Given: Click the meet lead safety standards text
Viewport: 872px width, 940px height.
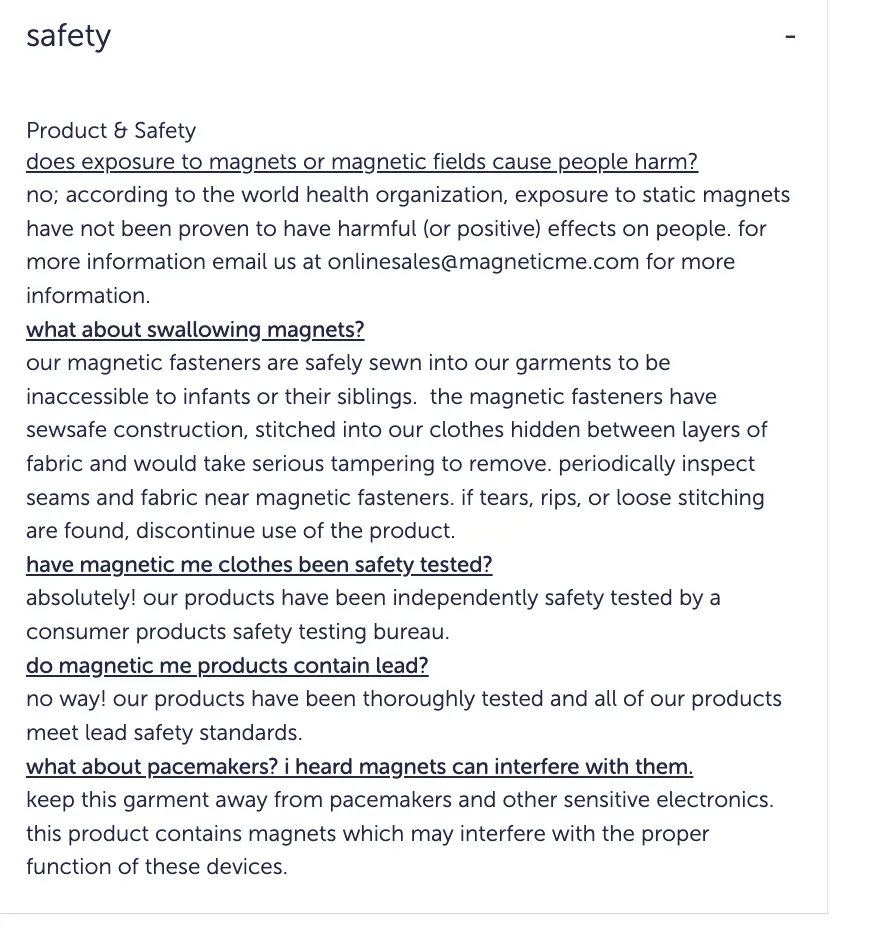Looking at the screenshot, I should tap(164, 733).
